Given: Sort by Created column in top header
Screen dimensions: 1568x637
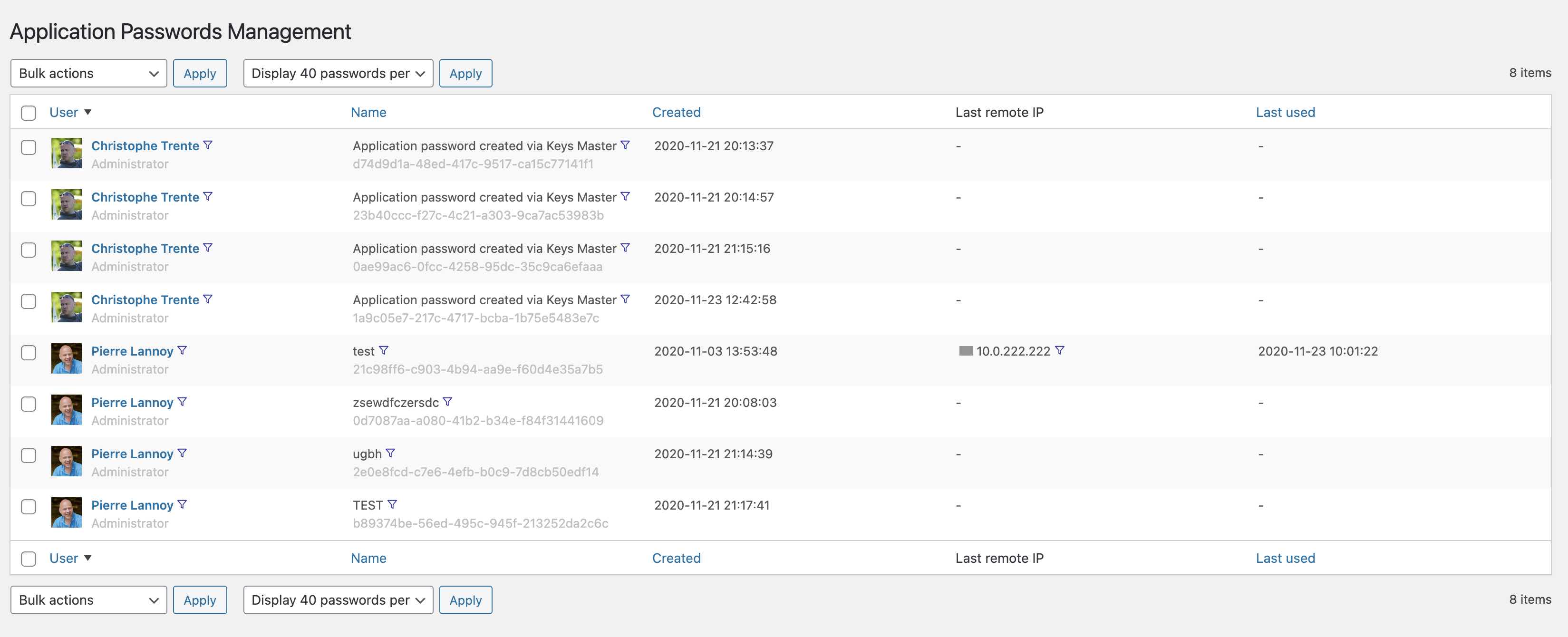Looking at the screenshot, I should (676, 112).
